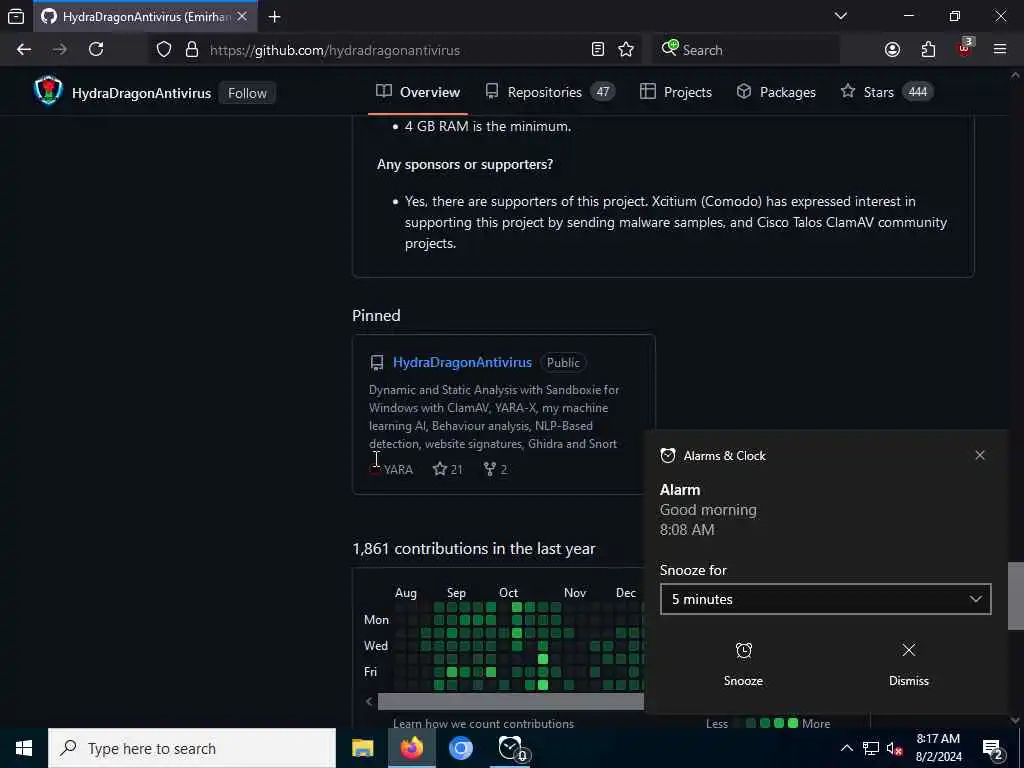This screenshot has width=1024, height=768.
Task: Open Learn how we count contributions link
Action: [x=483, y=723]
